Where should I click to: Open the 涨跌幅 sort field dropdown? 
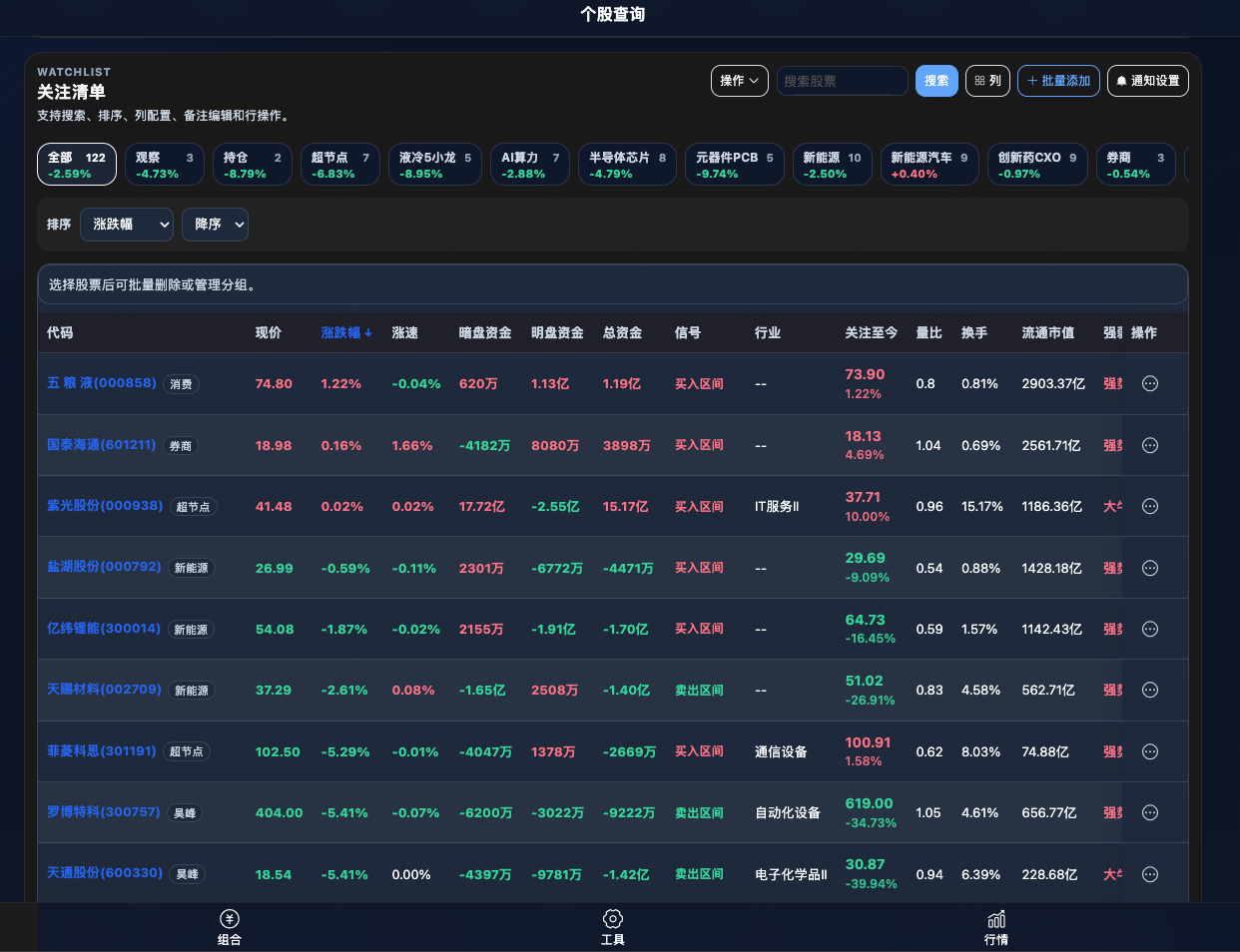127,225
